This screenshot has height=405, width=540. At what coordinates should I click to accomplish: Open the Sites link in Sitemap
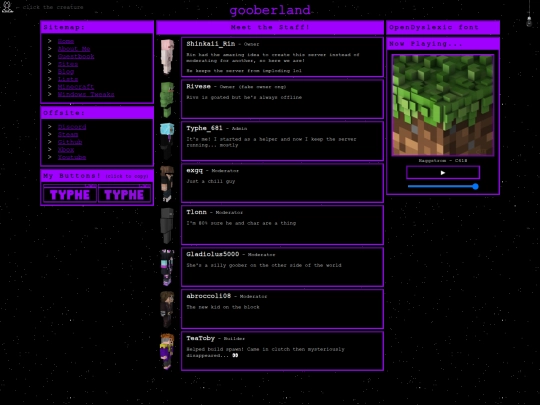[68, 64]
